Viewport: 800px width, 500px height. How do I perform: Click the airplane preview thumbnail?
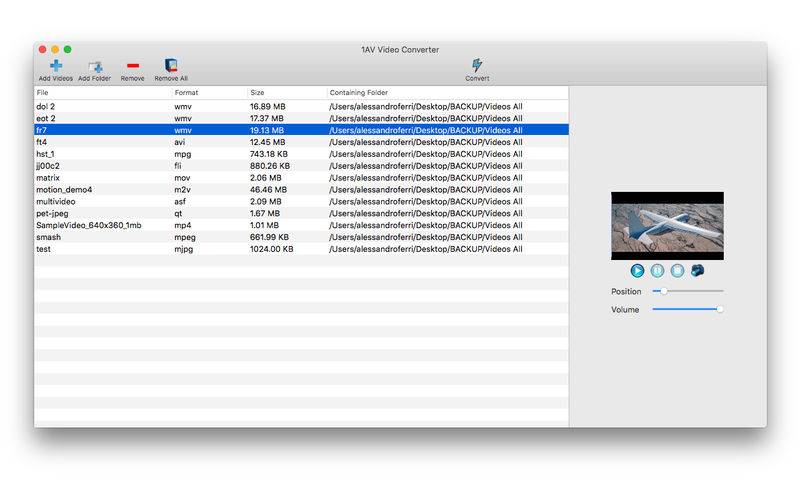[667, 226]
